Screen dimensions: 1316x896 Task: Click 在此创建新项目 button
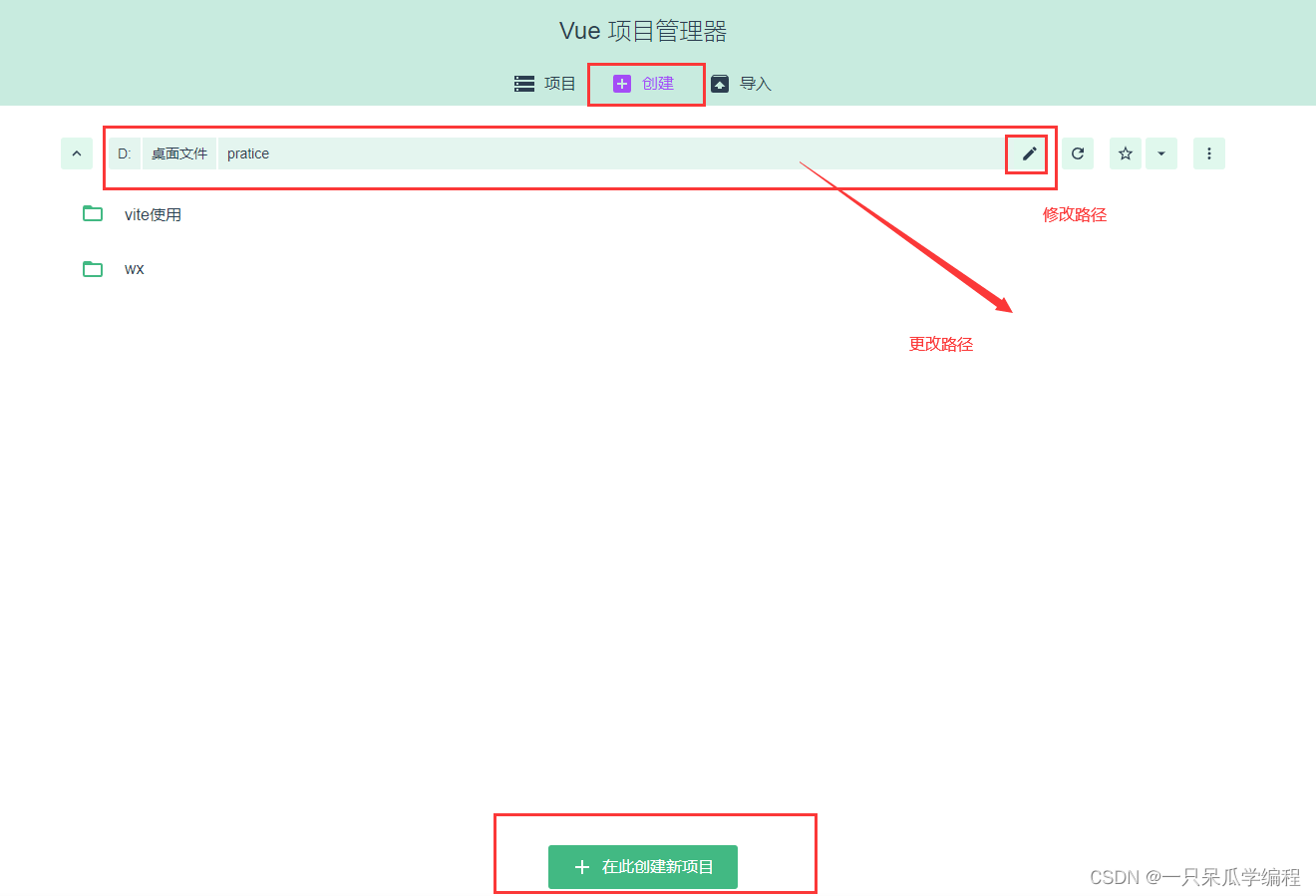[x=643, y=867]
